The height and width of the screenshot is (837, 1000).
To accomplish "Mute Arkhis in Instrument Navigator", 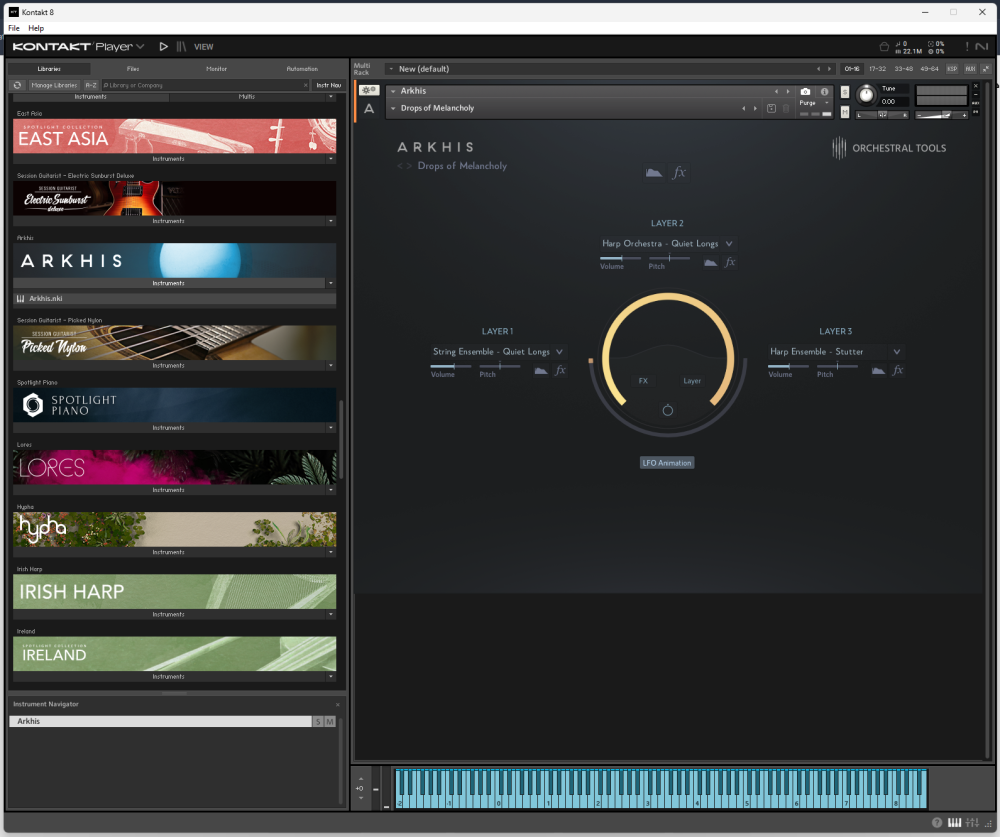I will tap(330, 722).
